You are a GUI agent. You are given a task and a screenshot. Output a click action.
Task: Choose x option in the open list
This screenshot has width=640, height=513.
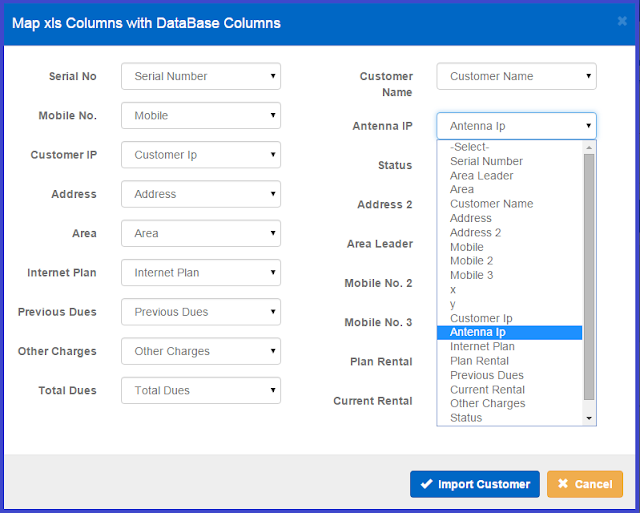pyautogui.click(x=509, y=289)
